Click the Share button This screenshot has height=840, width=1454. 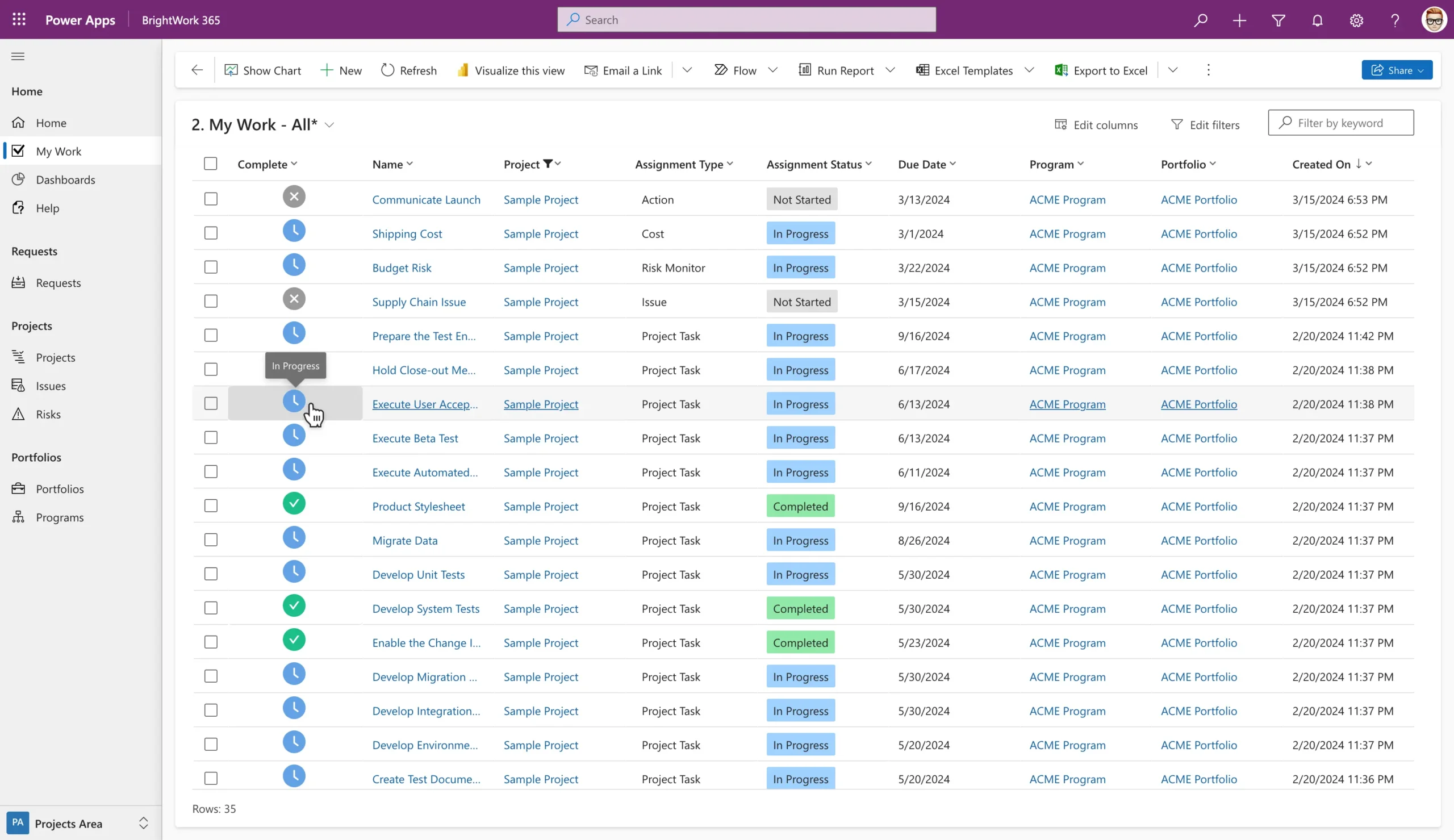pyautogui.click(x=1396, y=70)
